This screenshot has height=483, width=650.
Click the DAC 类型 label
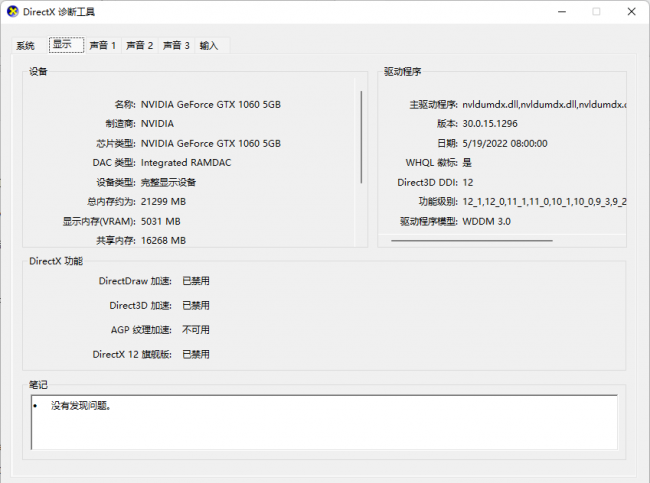[114, 163]
